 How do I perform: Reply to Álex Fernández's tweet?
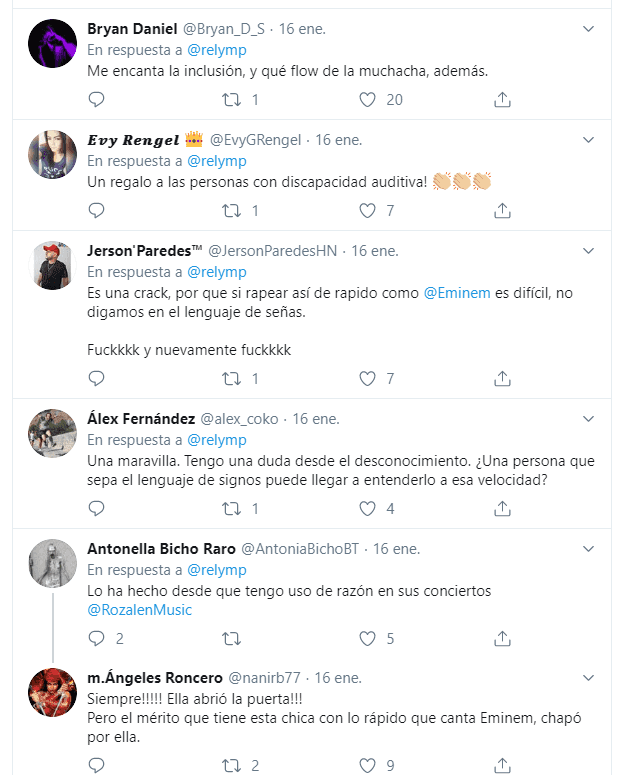[96, 508]
